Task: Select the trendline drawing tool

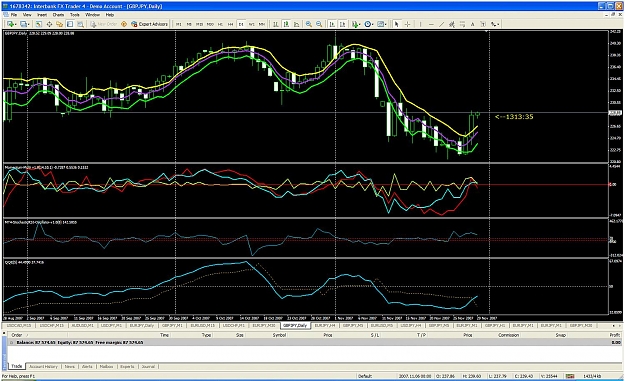Action: pyautogui.click(x=441, y=24)
